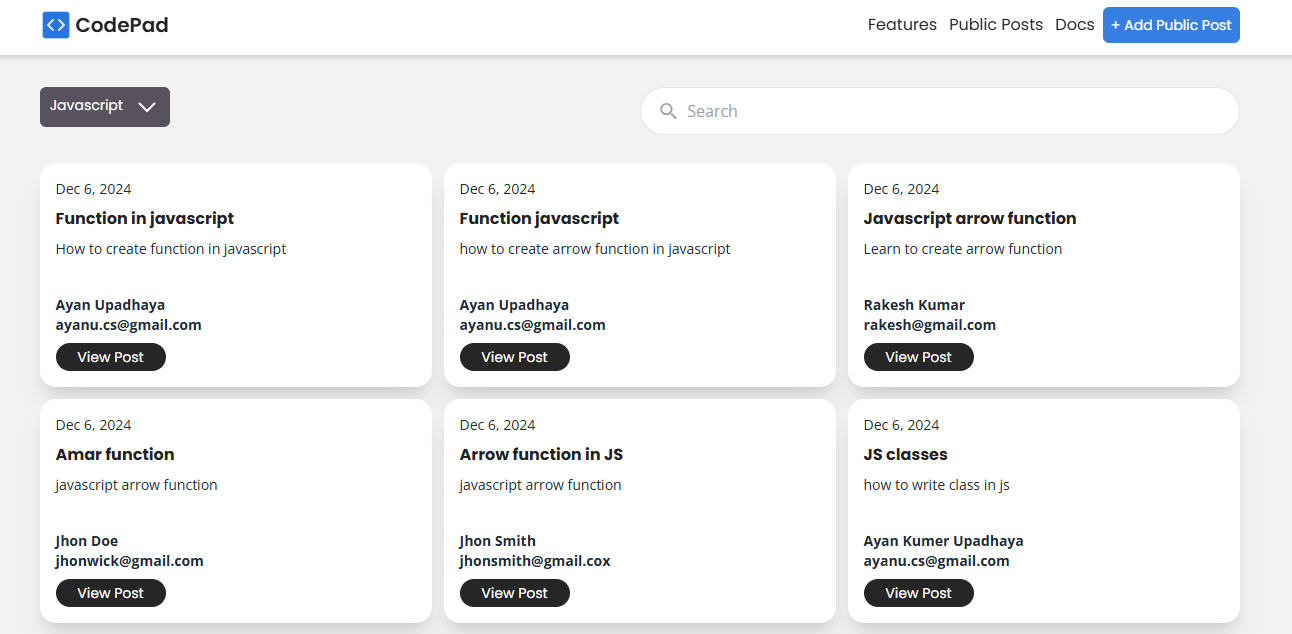View the "Function javascript" post
Screen dimensions: 1292x634
pos(515,357)
